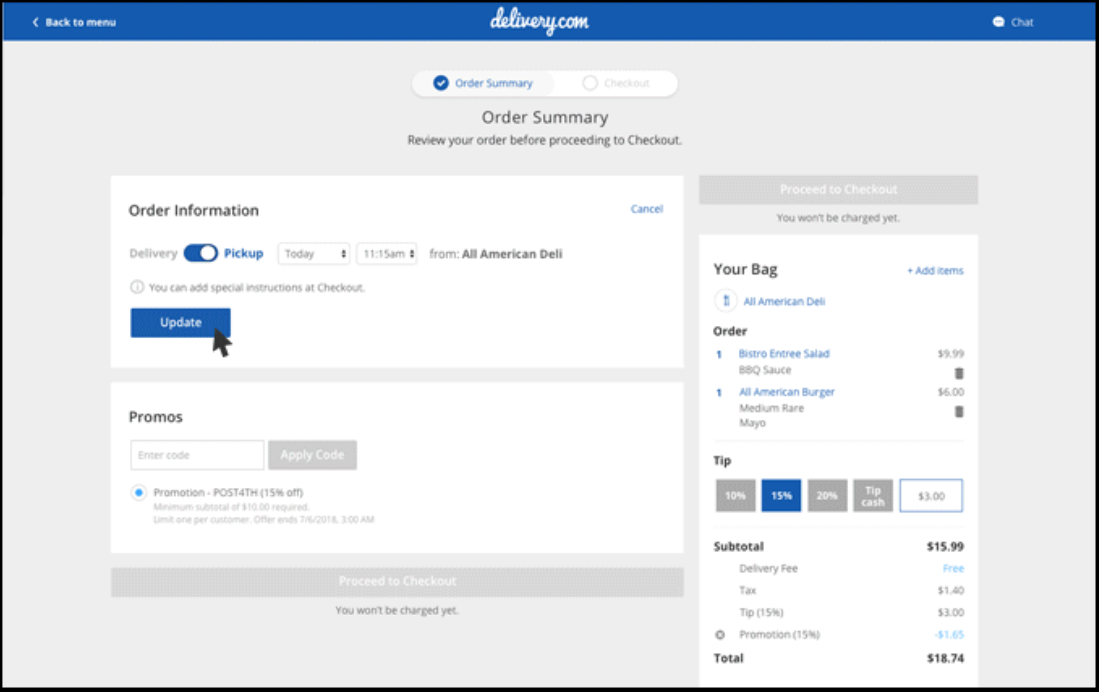Select the POST4TH promotion radio button

[x=138, y=493]
